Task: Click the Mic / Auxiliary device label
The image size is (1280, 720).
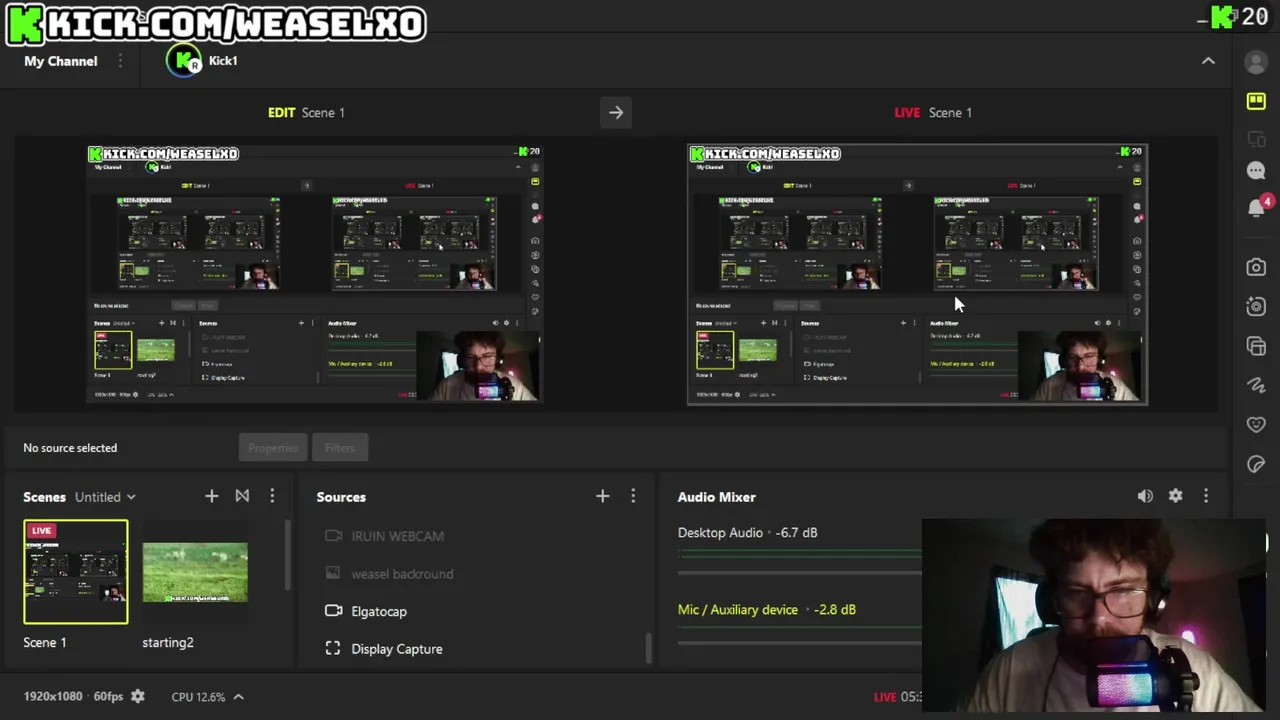Action: tap(738, 610)
